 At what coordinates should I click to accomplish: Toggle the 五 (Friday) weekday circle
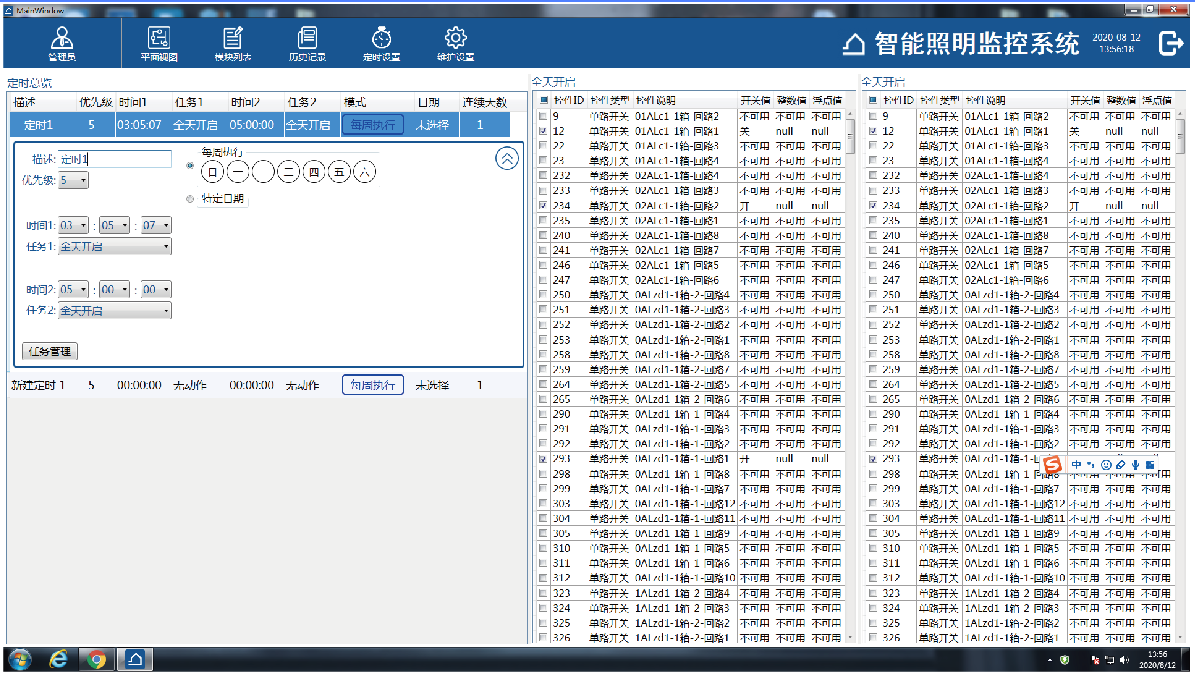point(339,172)
